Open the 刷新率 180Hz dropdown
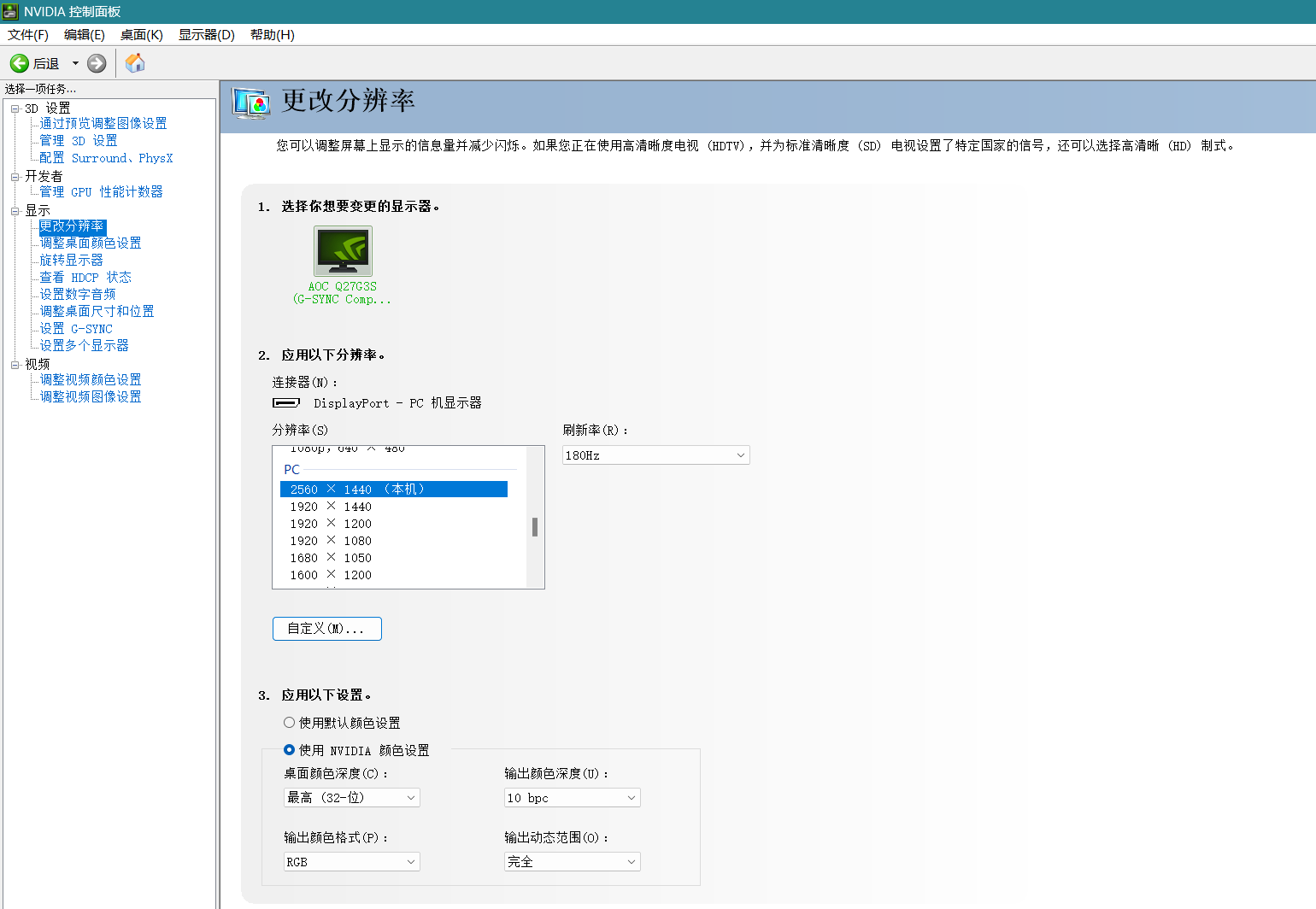 (656, 455)
